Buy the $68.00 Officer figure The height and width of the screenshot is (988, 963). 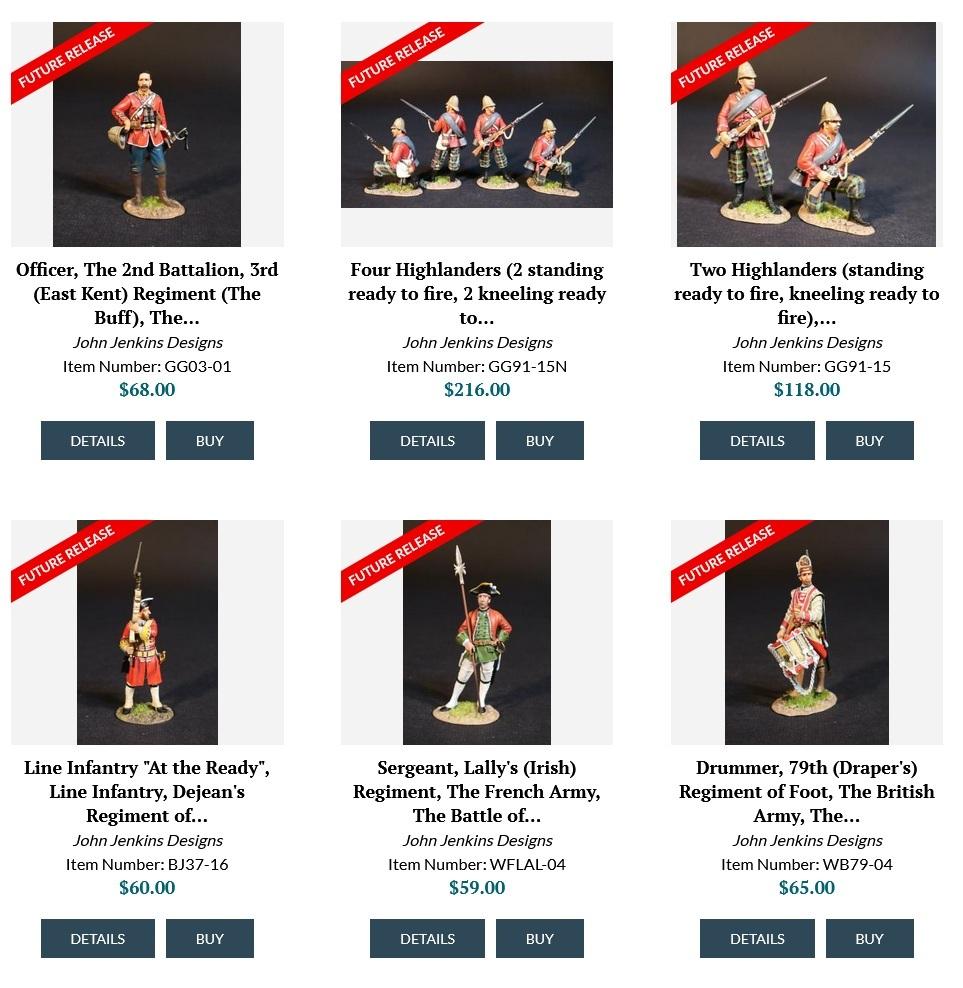pyautogui.click(x=210, y=440)
